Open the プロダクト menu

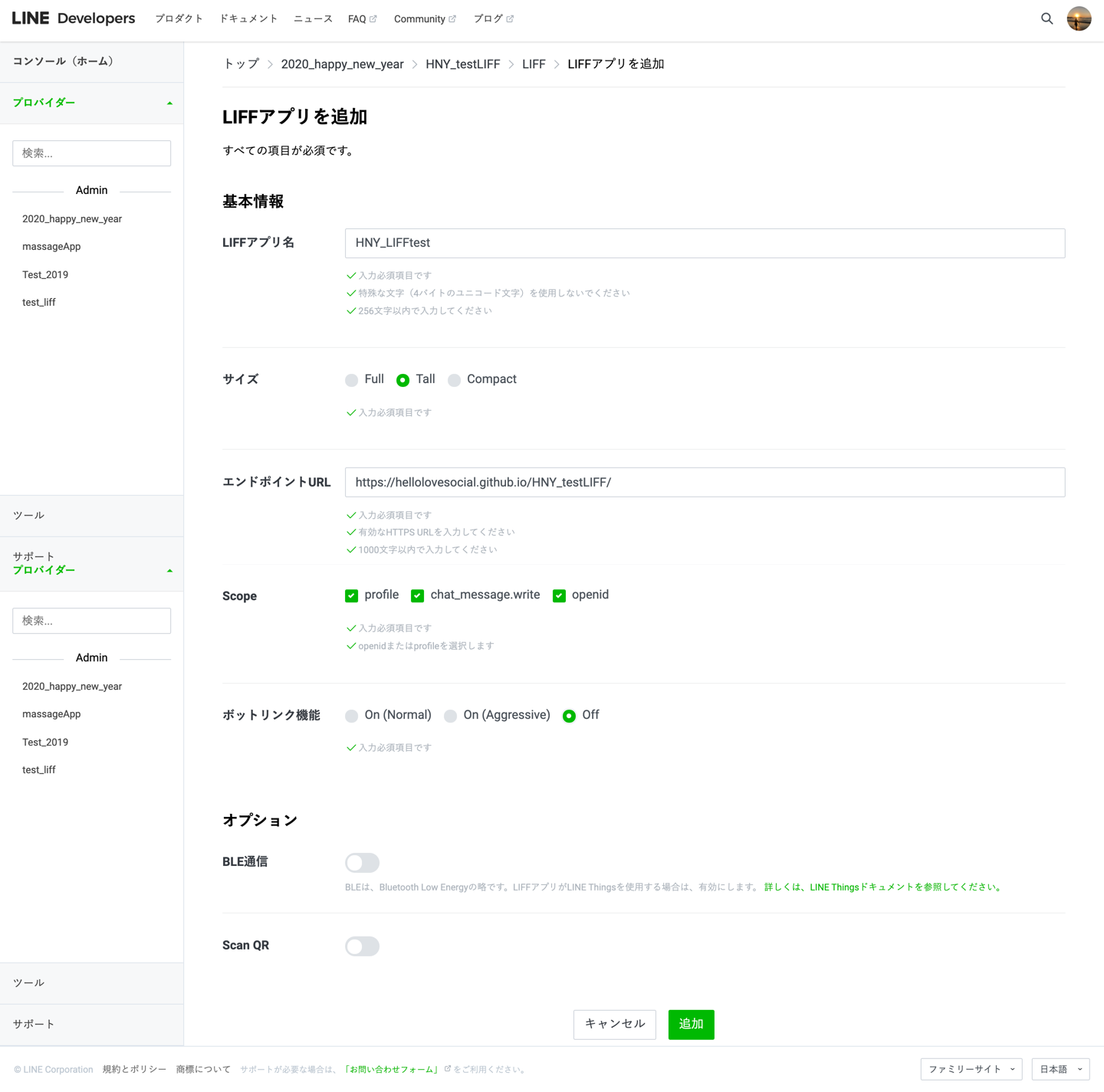(179, 18)
